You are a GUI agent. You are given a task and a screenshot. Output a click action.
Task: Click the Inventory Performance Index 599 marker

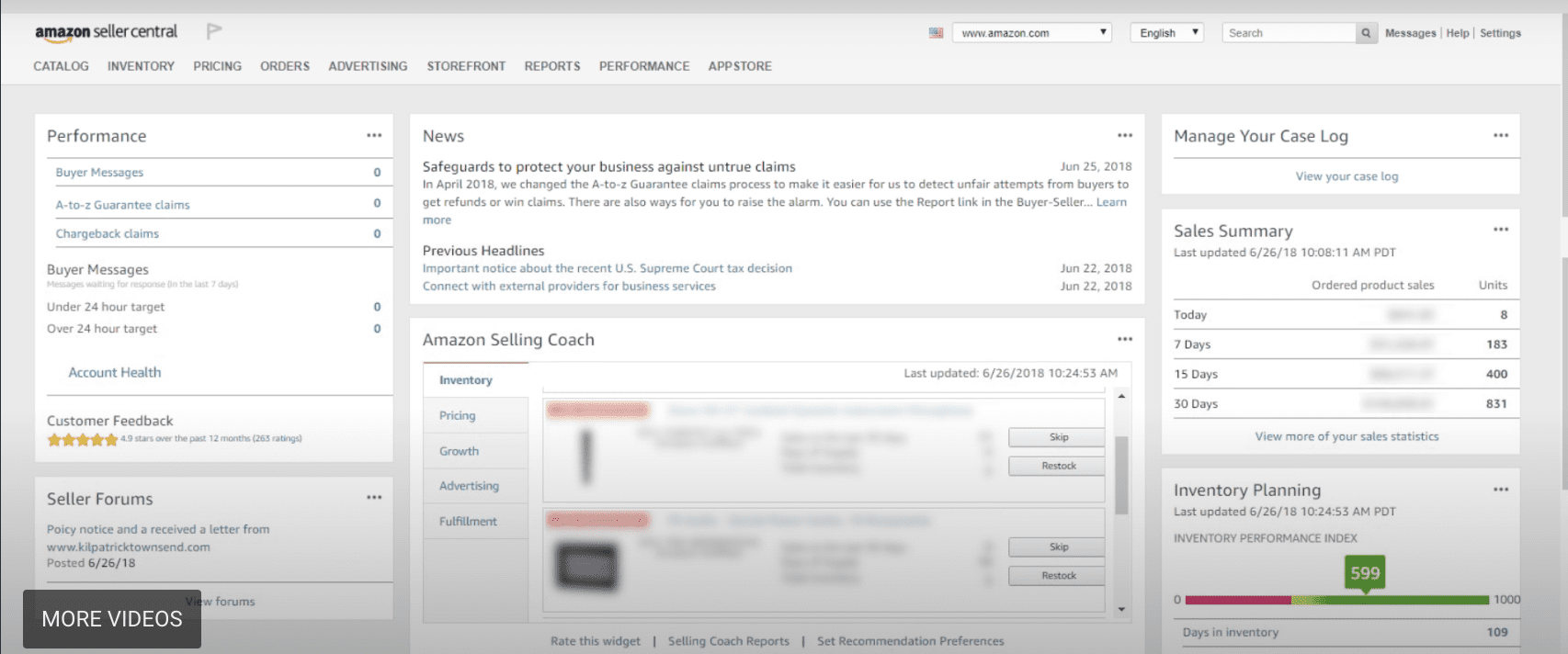click(x=1365, y=573)
